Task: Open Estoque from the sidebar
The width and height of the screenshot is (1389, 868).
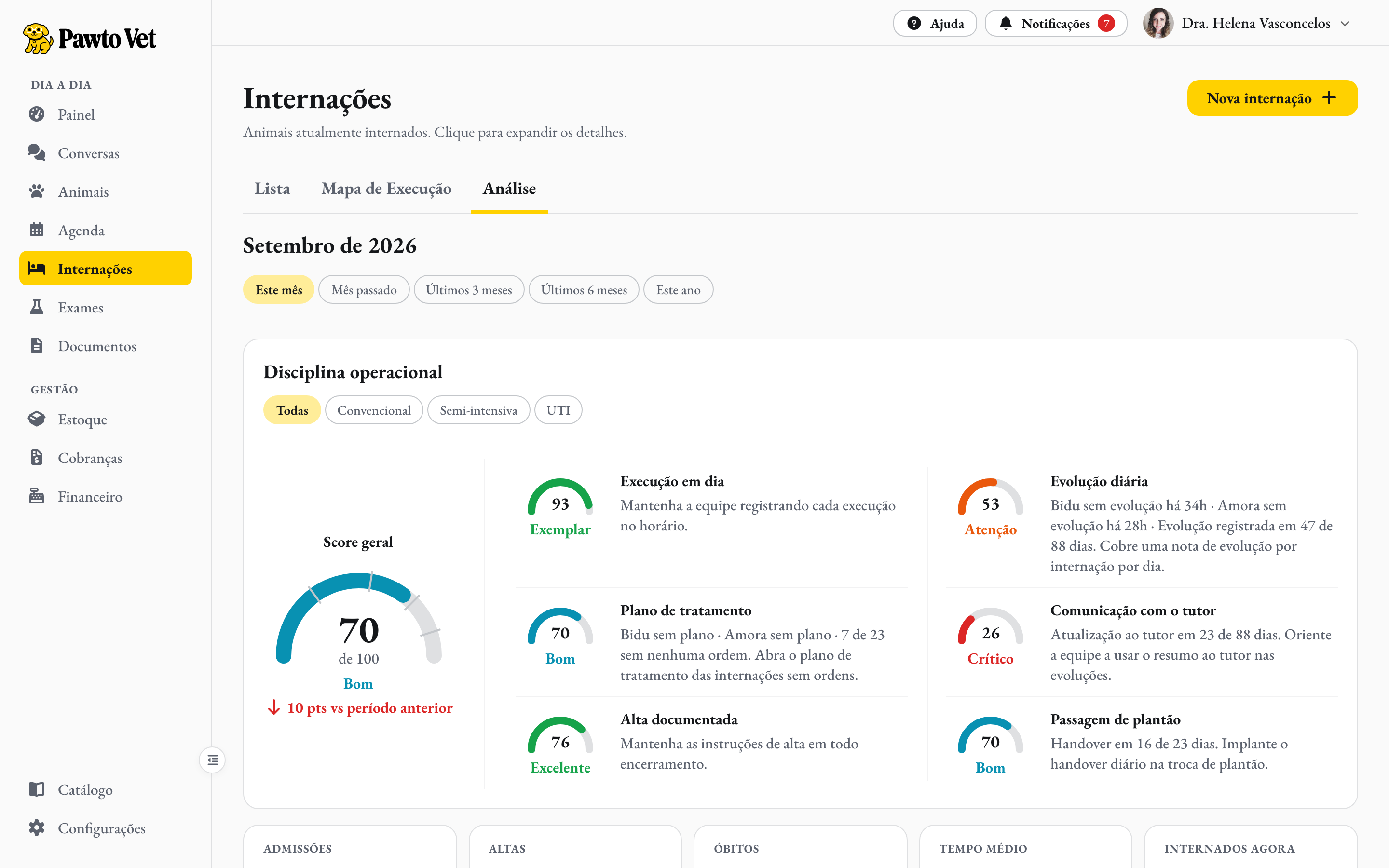Action: (106, 419)
